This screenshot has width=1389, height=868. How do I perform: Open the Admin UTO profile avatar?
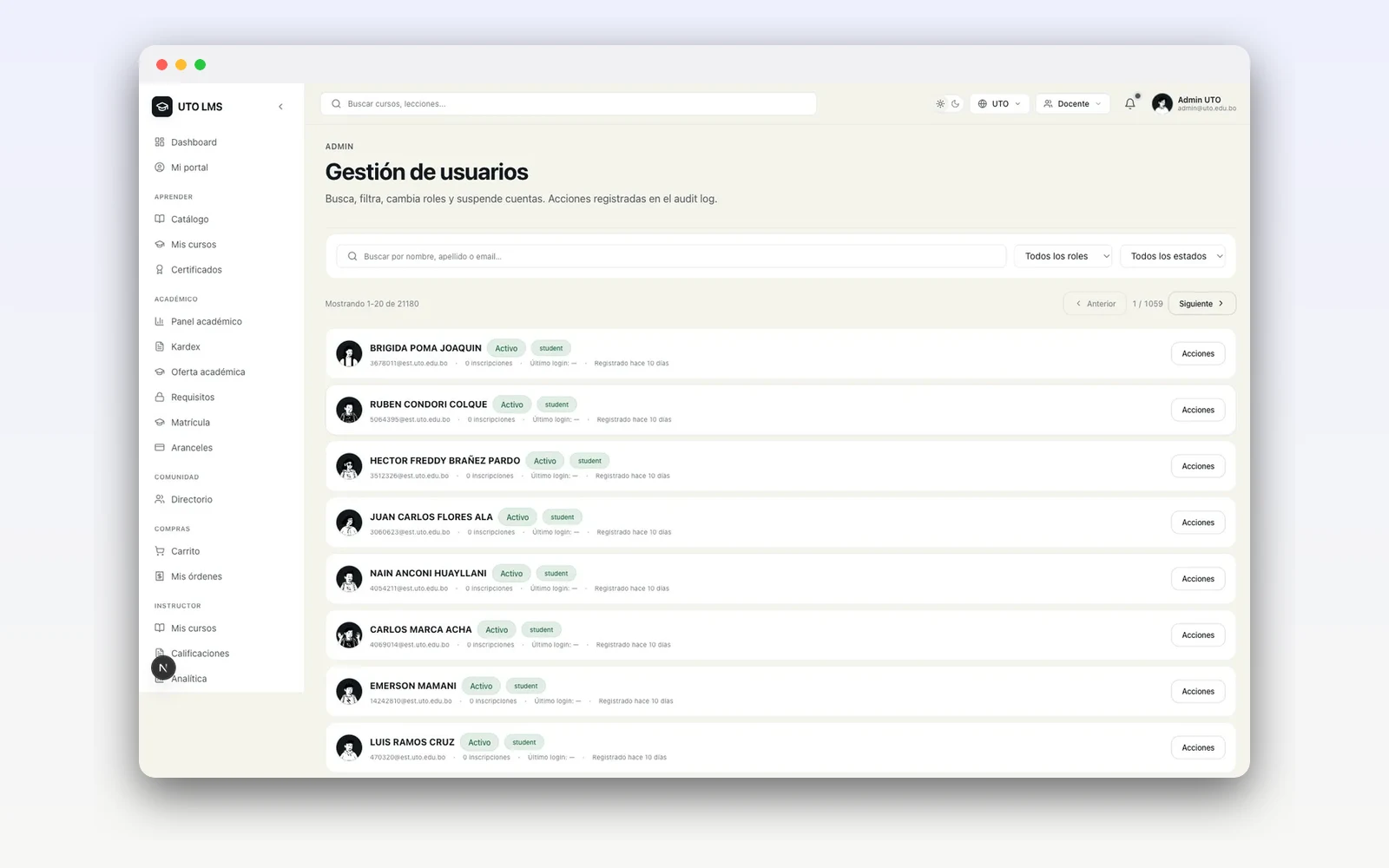[1162, 104]
